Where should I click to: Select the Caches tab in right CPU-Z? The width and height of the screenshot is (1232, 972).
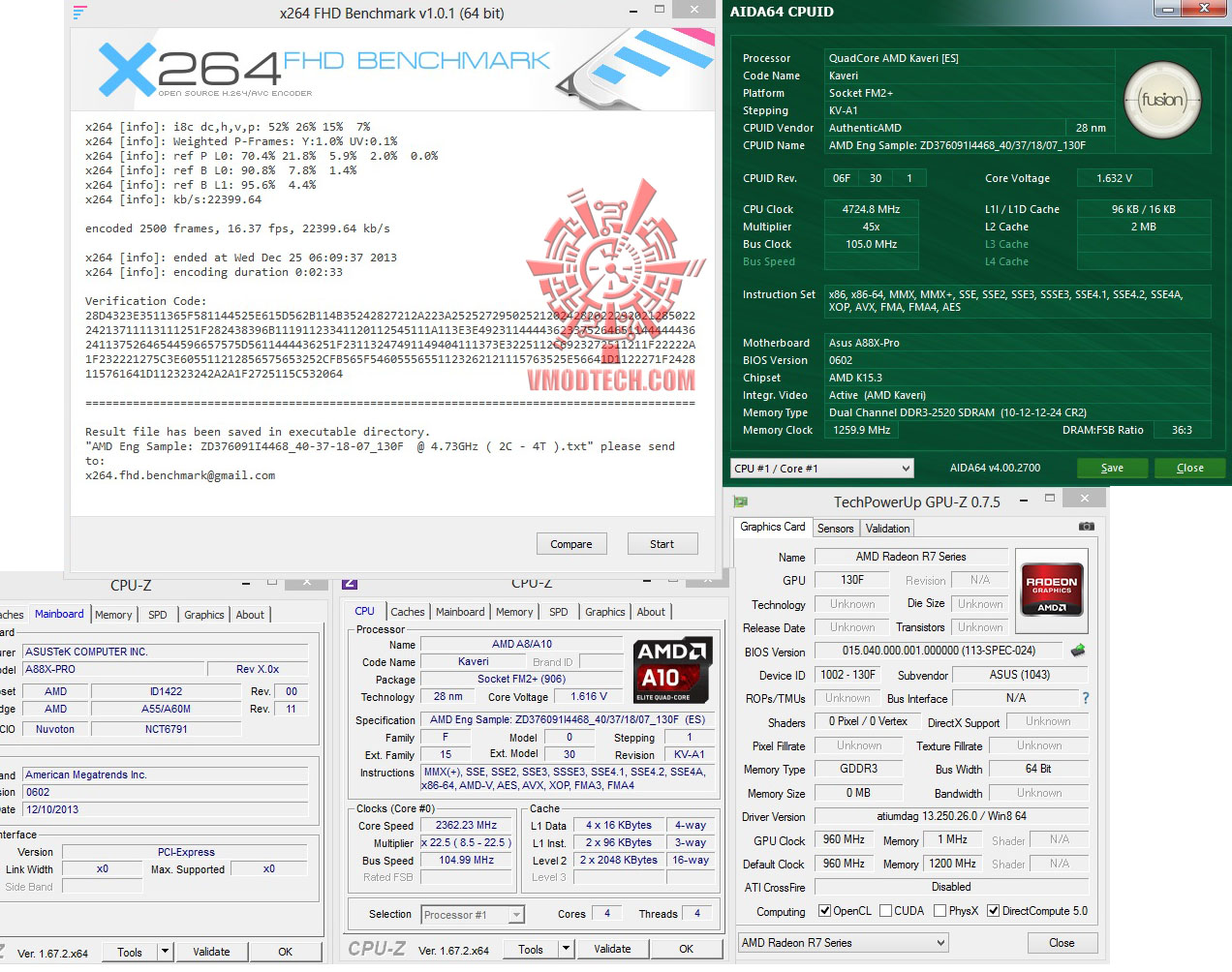click(407, 612)
